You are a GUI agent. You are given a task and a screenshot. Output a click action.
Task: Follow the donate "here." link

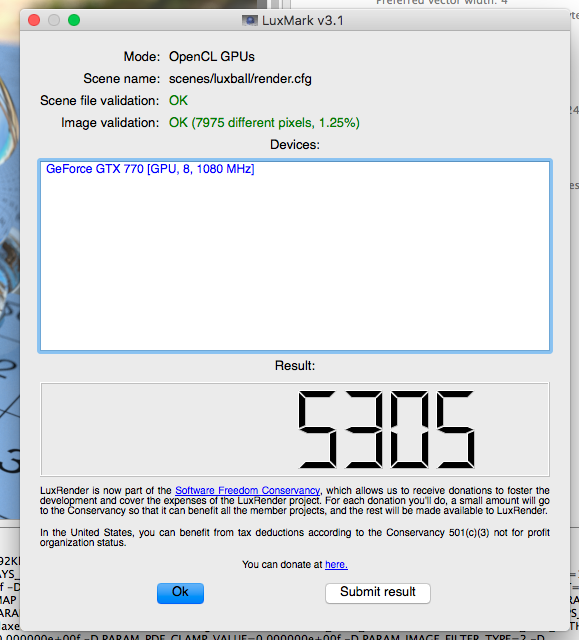(336, 564)
